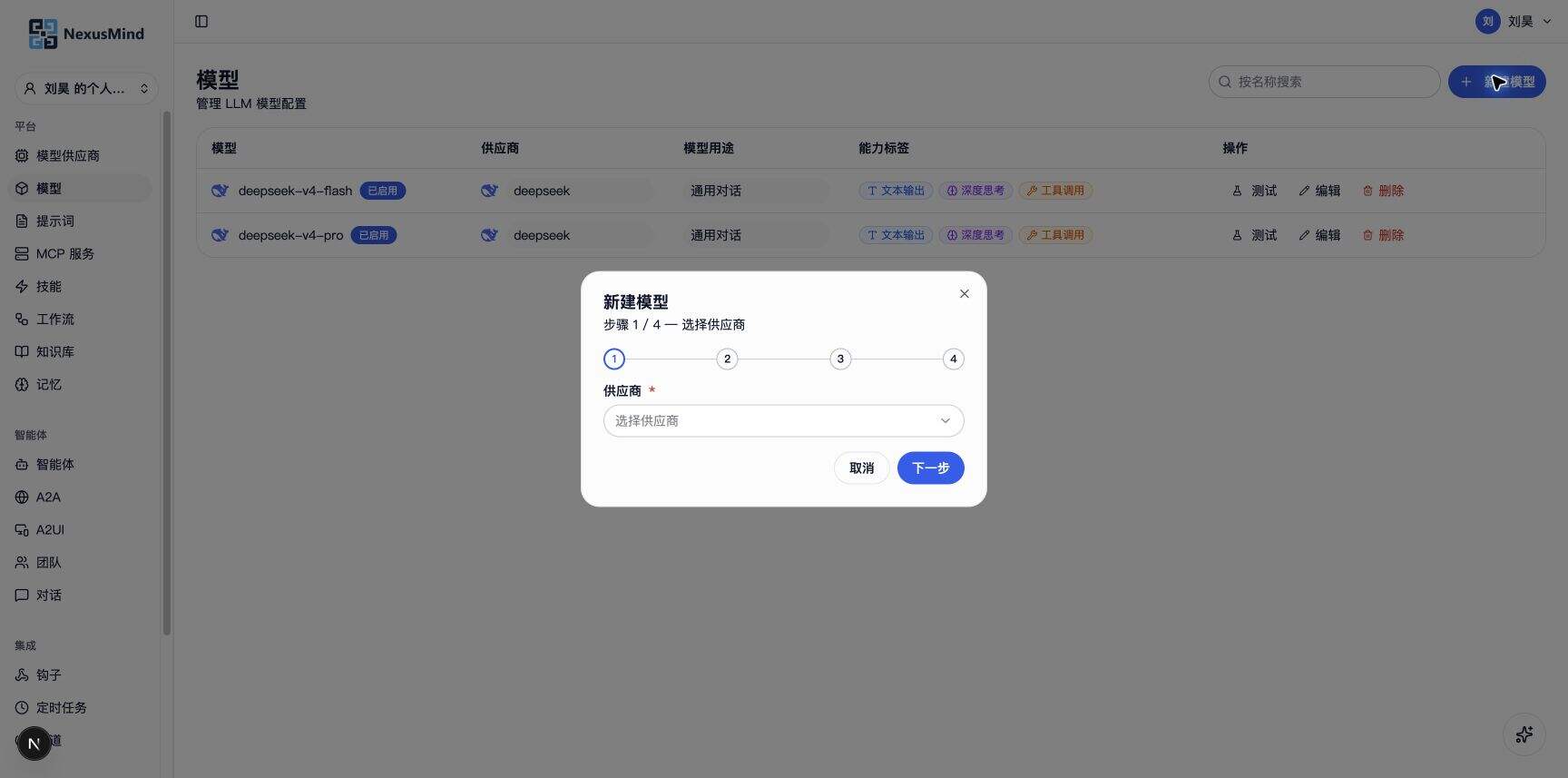The width and height of the screenshot is (1568, 778).
Task: Delete the deepseek-v4-flash model
Action: [x=1383, y=191]
